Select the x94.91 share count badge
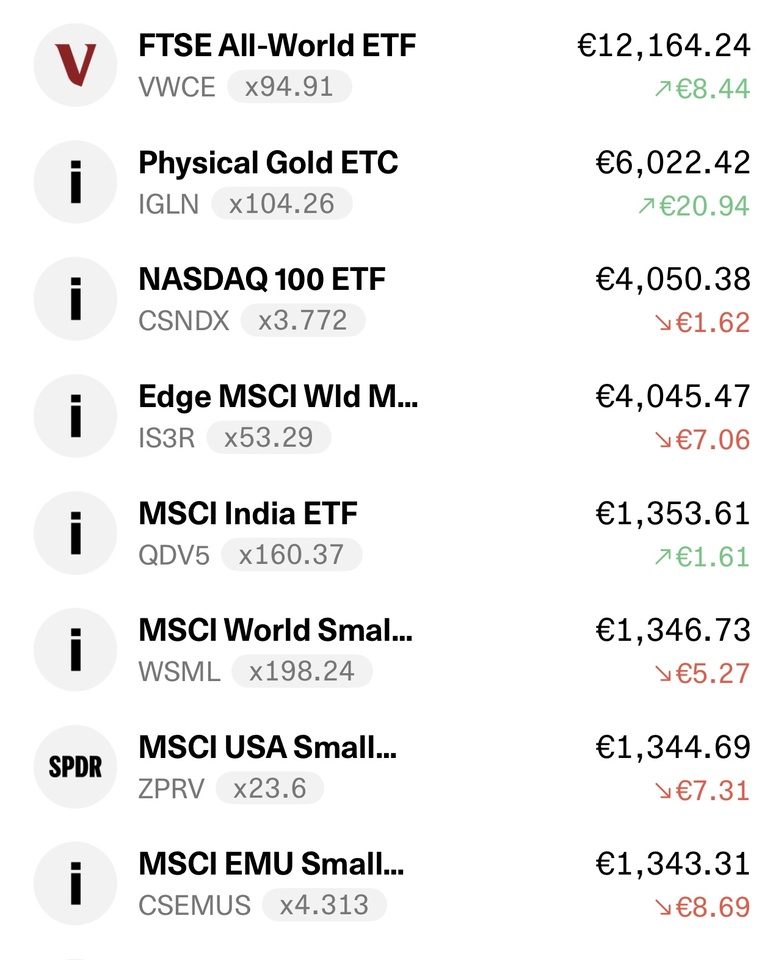Screen dimensions: 784x960 tap(289, 87)
